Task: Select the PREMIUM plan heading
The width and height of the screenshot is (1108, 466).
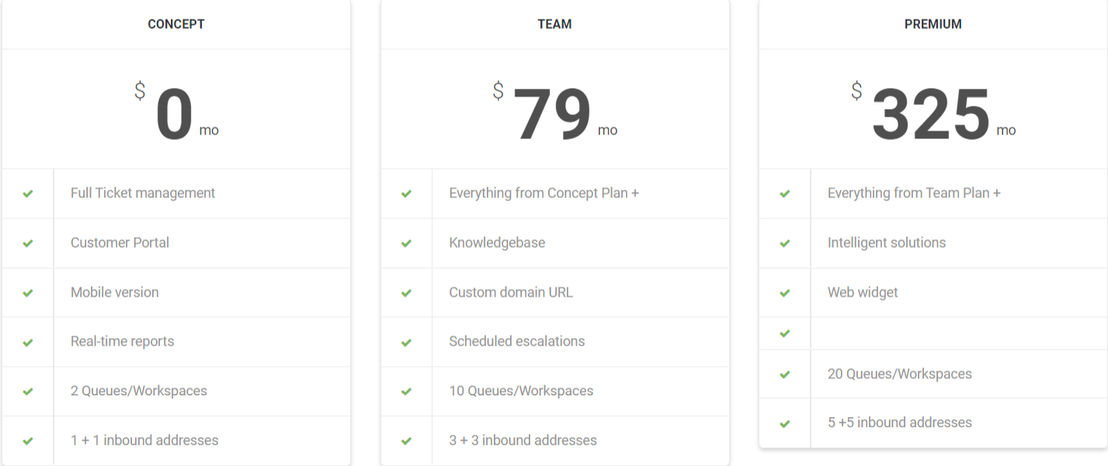Action: 933,24
